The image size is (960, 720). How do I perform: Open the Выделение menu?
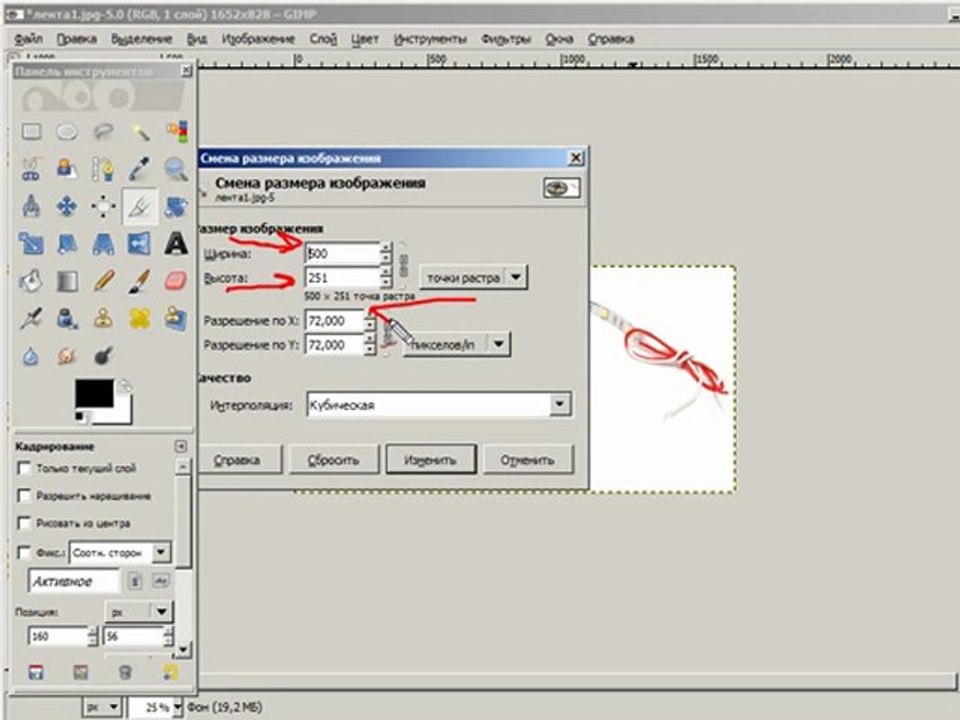[x=141, y=39]
